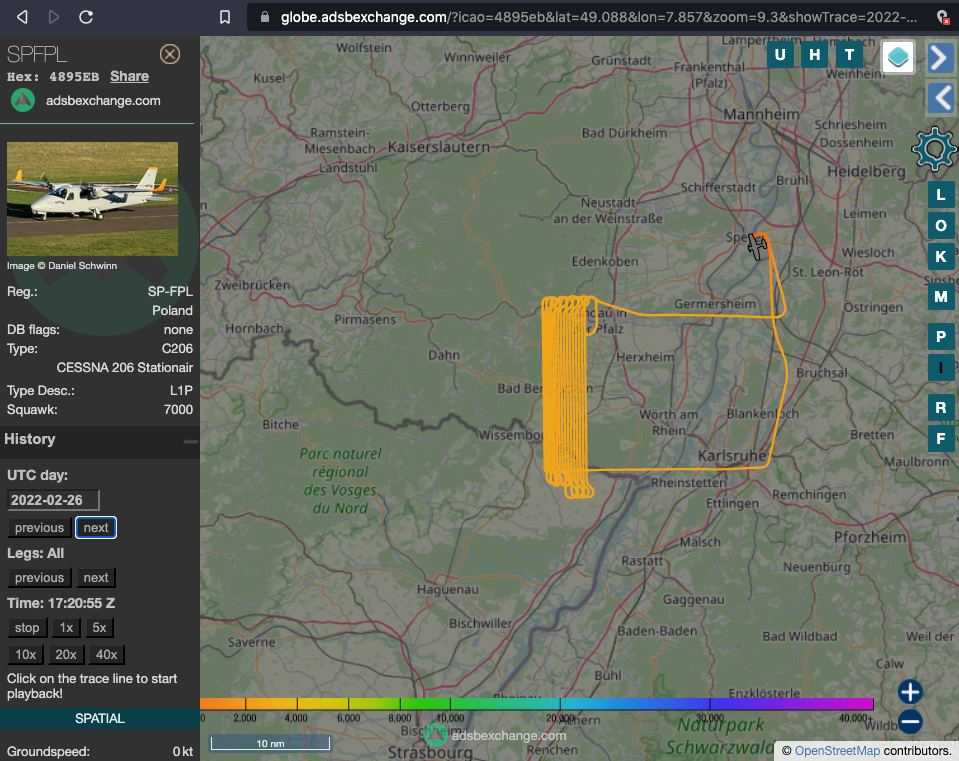Toggle the U map button
The width and height of the screenshot is (959, 761).
pyautogui.click(x=780, y=55)
